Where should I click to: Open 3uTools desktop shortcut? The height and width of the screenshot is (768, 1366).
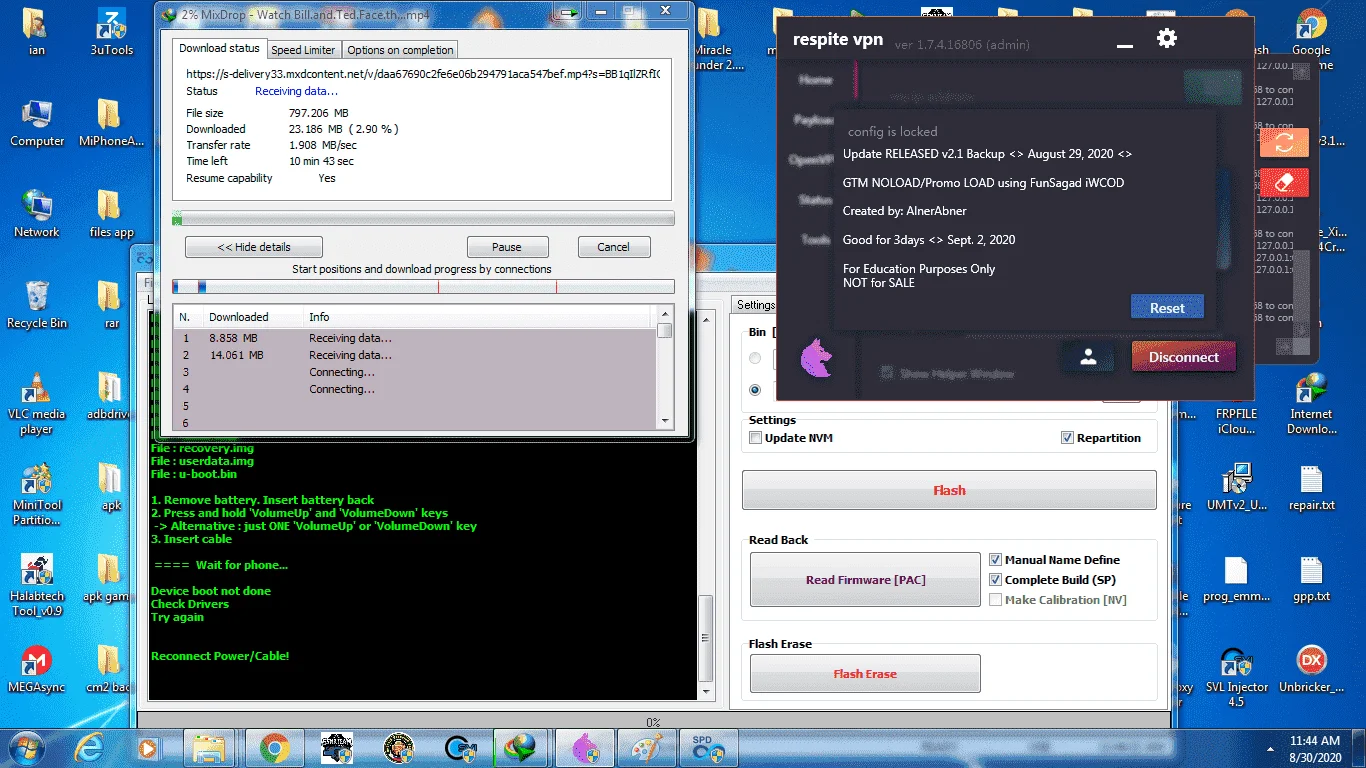pos(111,32)
